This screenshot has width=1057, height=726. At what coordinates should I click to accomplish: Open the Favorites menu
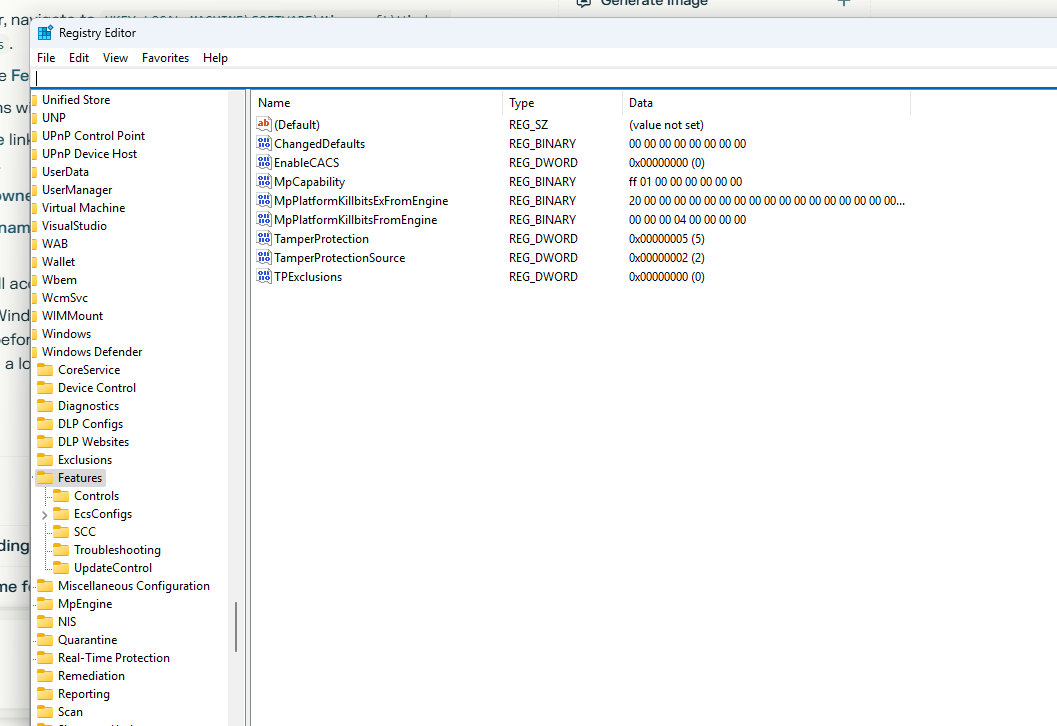pyautogui.click(x=165, y=58)
